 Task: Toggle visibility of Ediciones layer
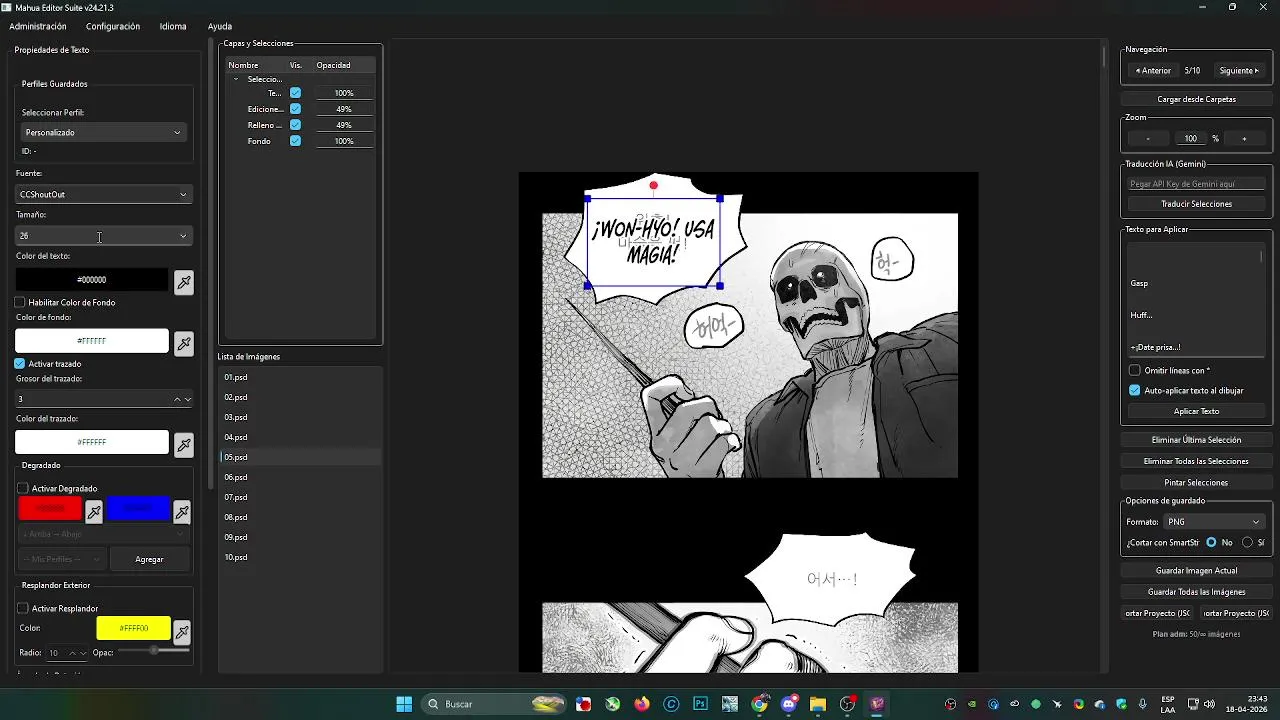(x=295, y=109)
